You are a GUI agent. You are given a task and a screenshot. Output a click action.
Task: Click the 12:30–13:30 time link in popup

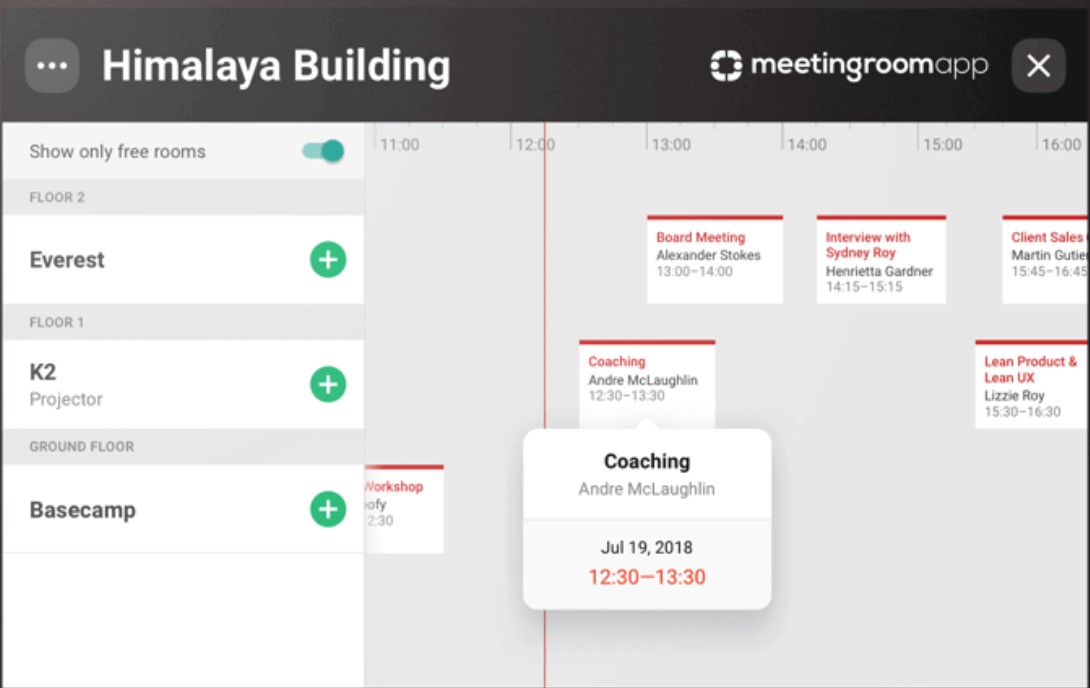point(646,577)
